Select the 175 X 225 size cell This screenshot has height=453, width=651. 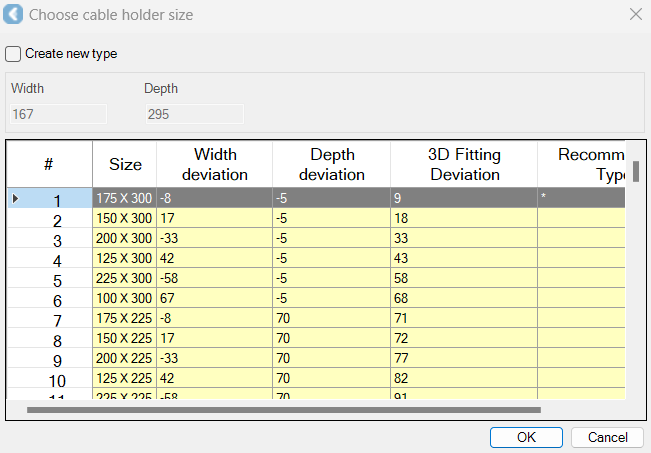point(124,319)
